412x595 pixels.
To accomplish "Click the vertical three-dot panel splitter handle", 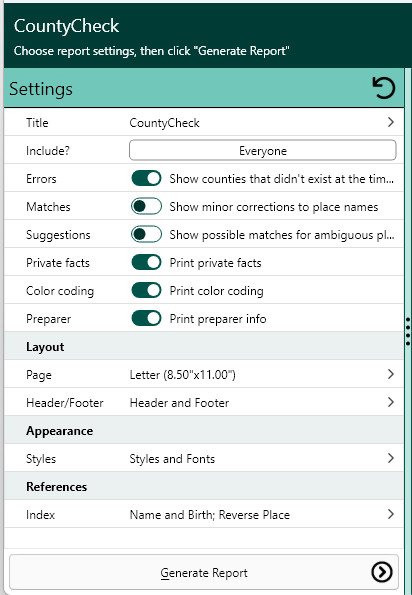I will coord(408,332).
